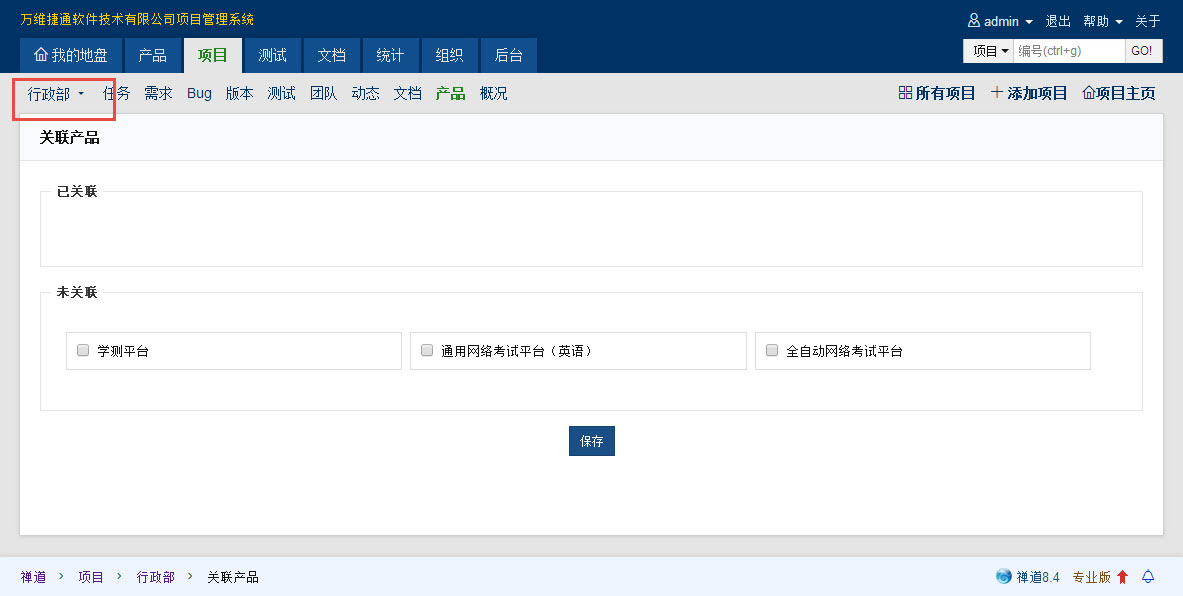The width and height of the screenshot is (1183, 596).
Task: Check the 全自动网络考试平台 checkbox
Action: tap(772, 350)
